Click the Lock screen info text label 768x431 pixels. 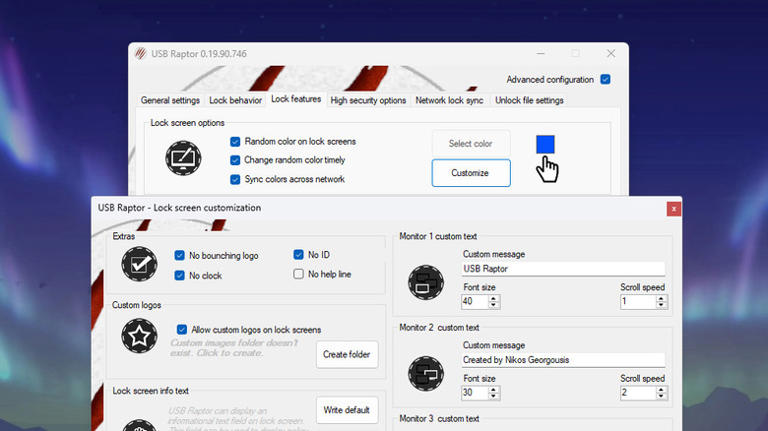(150, 391)
